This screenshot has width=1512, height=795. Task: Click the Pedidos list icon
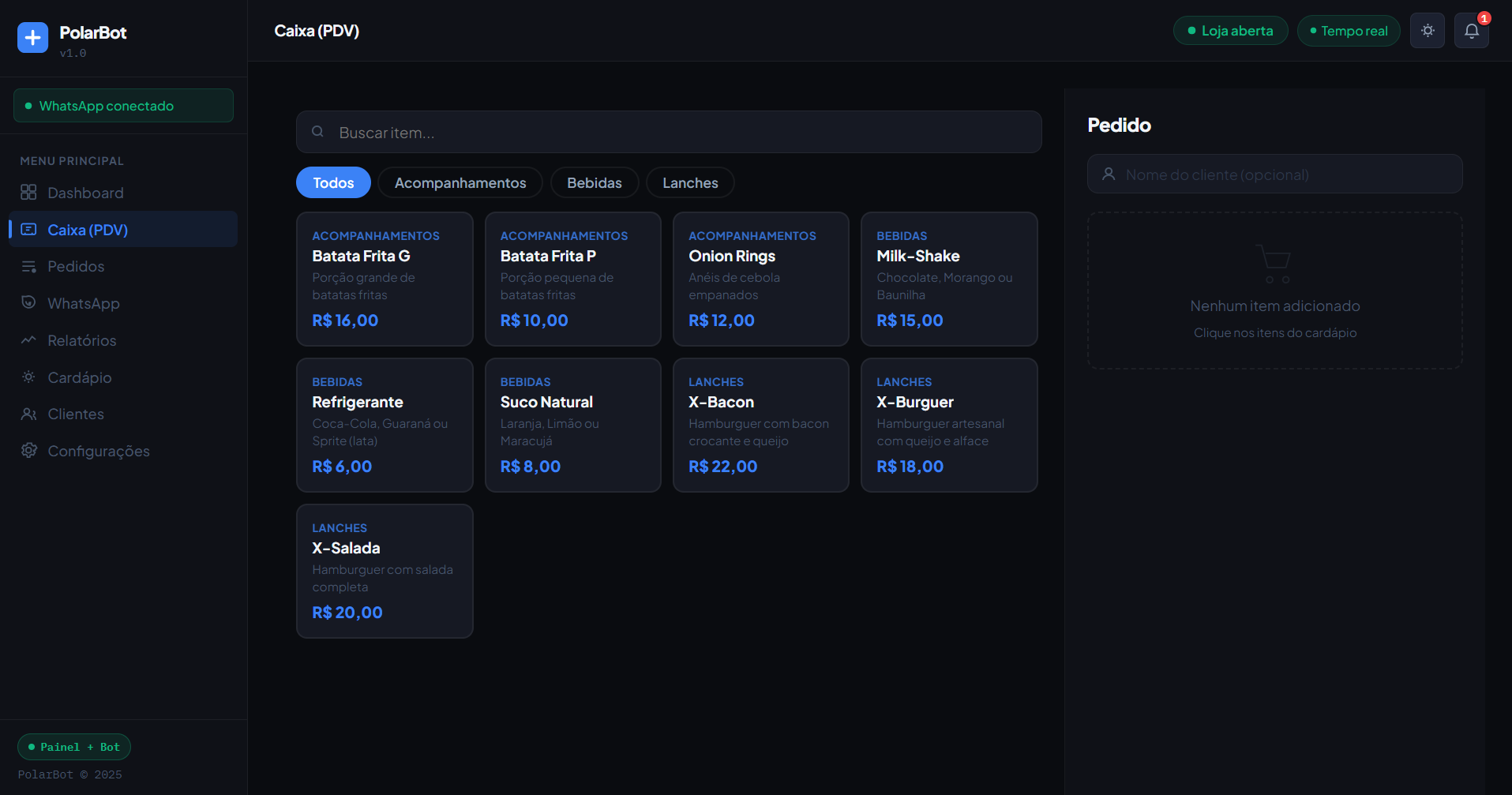coord(28,267)
